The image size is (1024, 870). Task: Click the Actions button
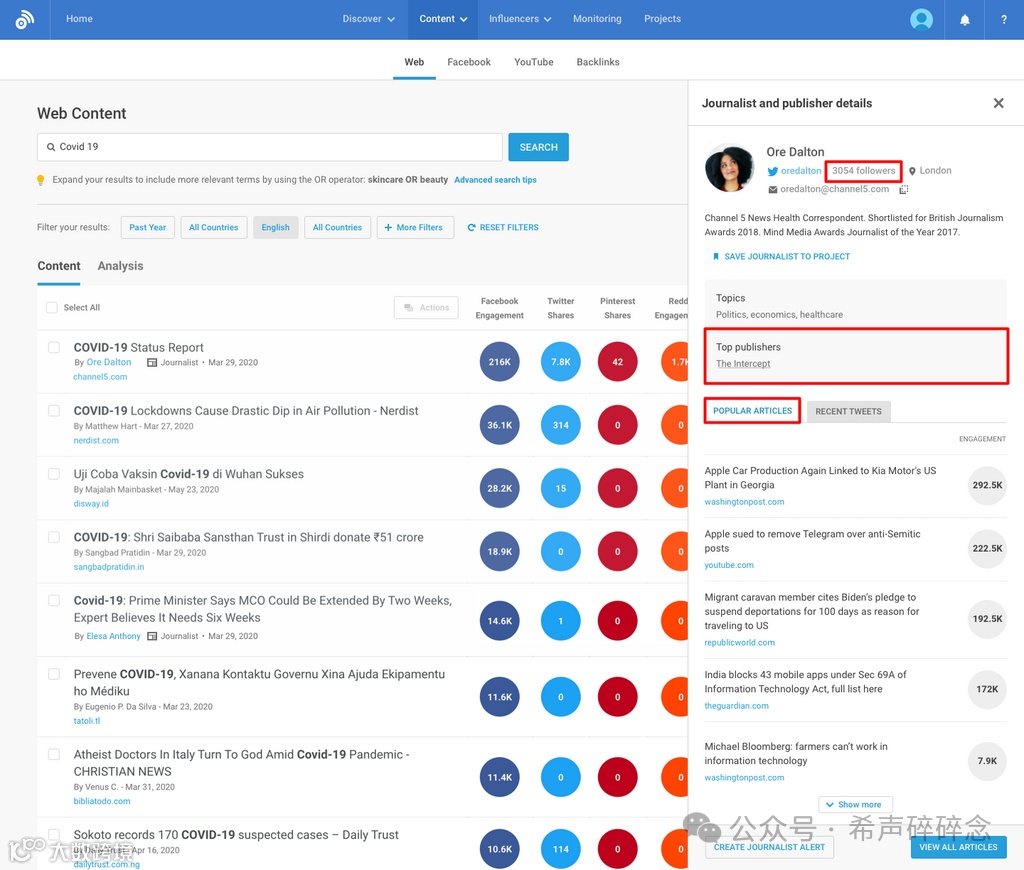click(426, 308)
